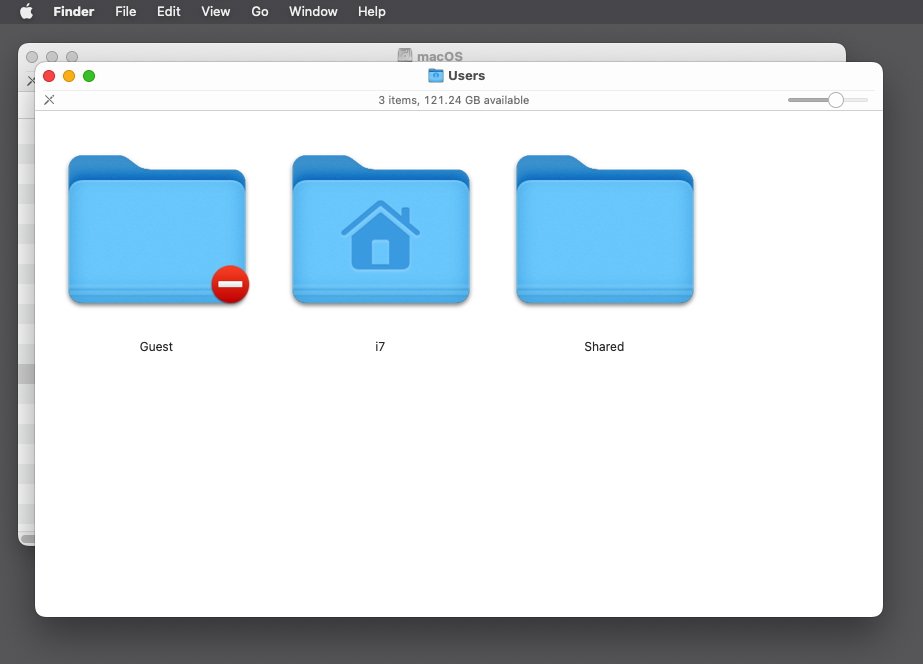This screenshot has width=923, height=664.
Task: Minimize the Users window with yellow button
Action: (69, 76)
